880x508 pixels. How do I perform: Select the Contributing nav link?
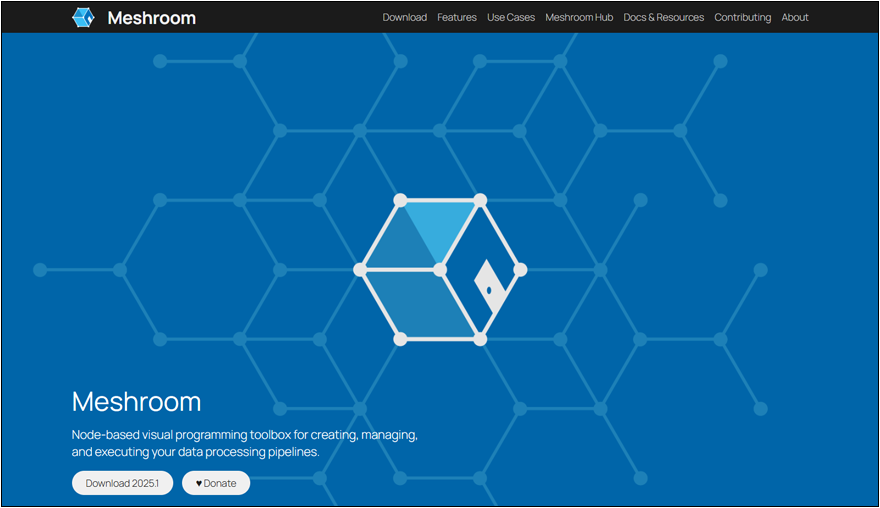tap(742, 17)
